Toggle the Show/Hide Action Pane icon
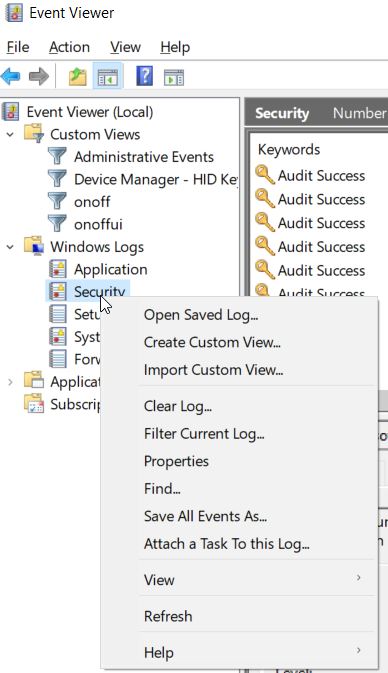This screenshot has height=673, width=388. (174, 77)
